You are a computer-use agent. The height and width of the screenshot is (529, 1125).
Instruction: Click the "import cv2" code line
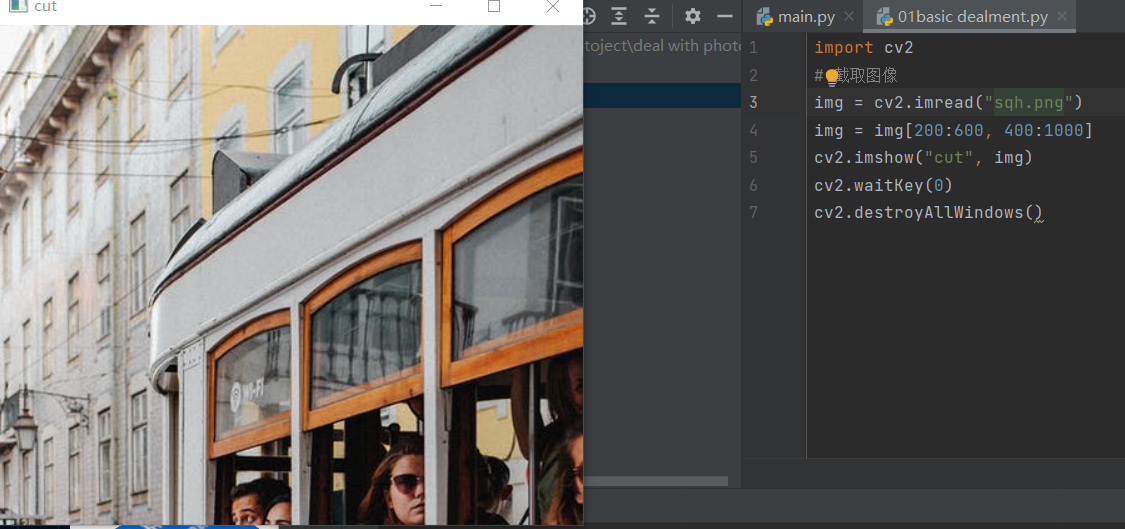[864, 48]
